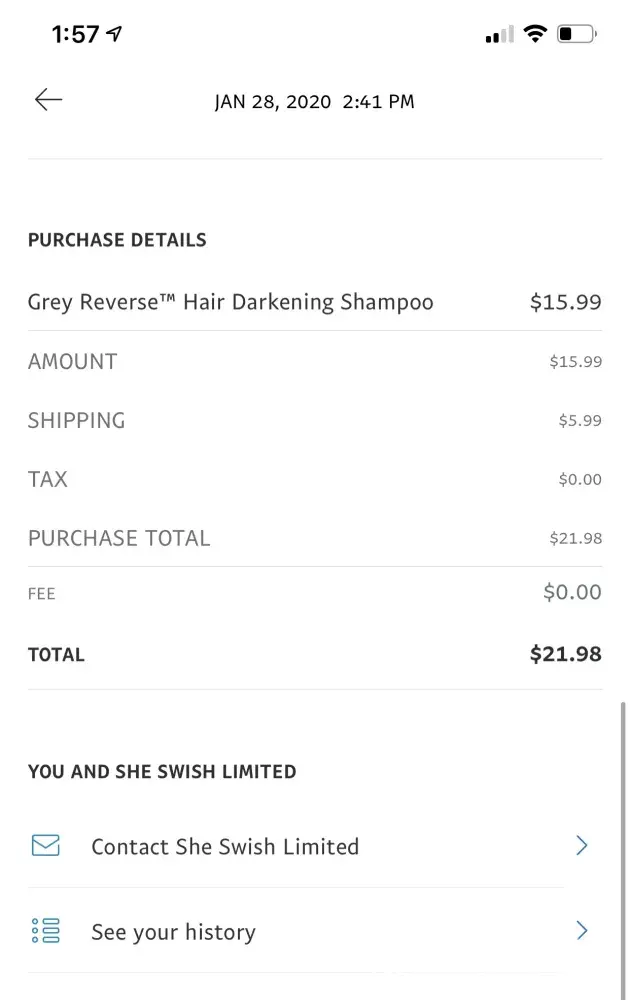The height and width of the screenshot is (1000, 630).
Task: Tap the status bar clock
Action: [75, 34]
